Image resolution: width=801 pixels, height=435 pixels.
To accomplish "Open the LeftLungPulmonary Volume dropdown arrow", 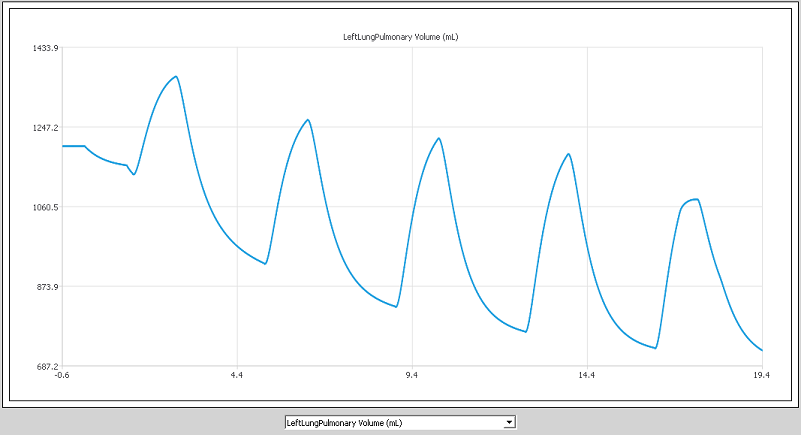I will [x=509, y=423].
